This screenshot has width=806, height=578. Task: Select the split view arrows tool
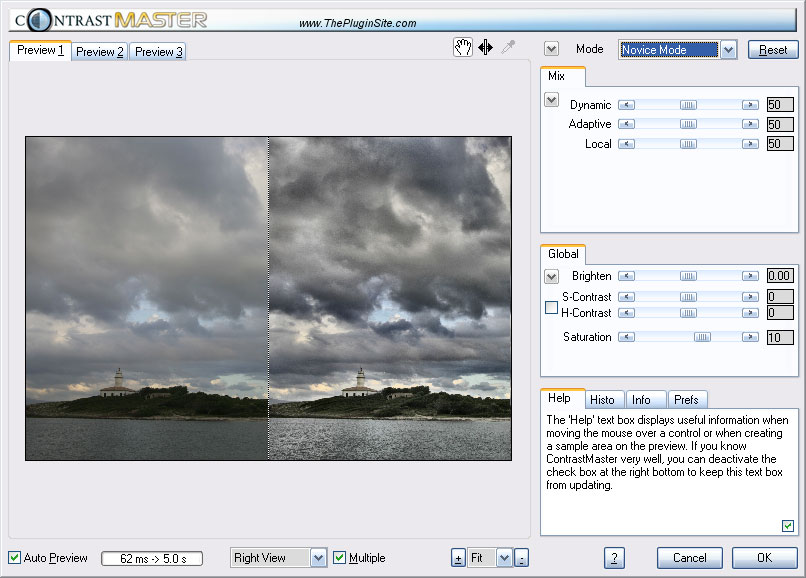486,47
